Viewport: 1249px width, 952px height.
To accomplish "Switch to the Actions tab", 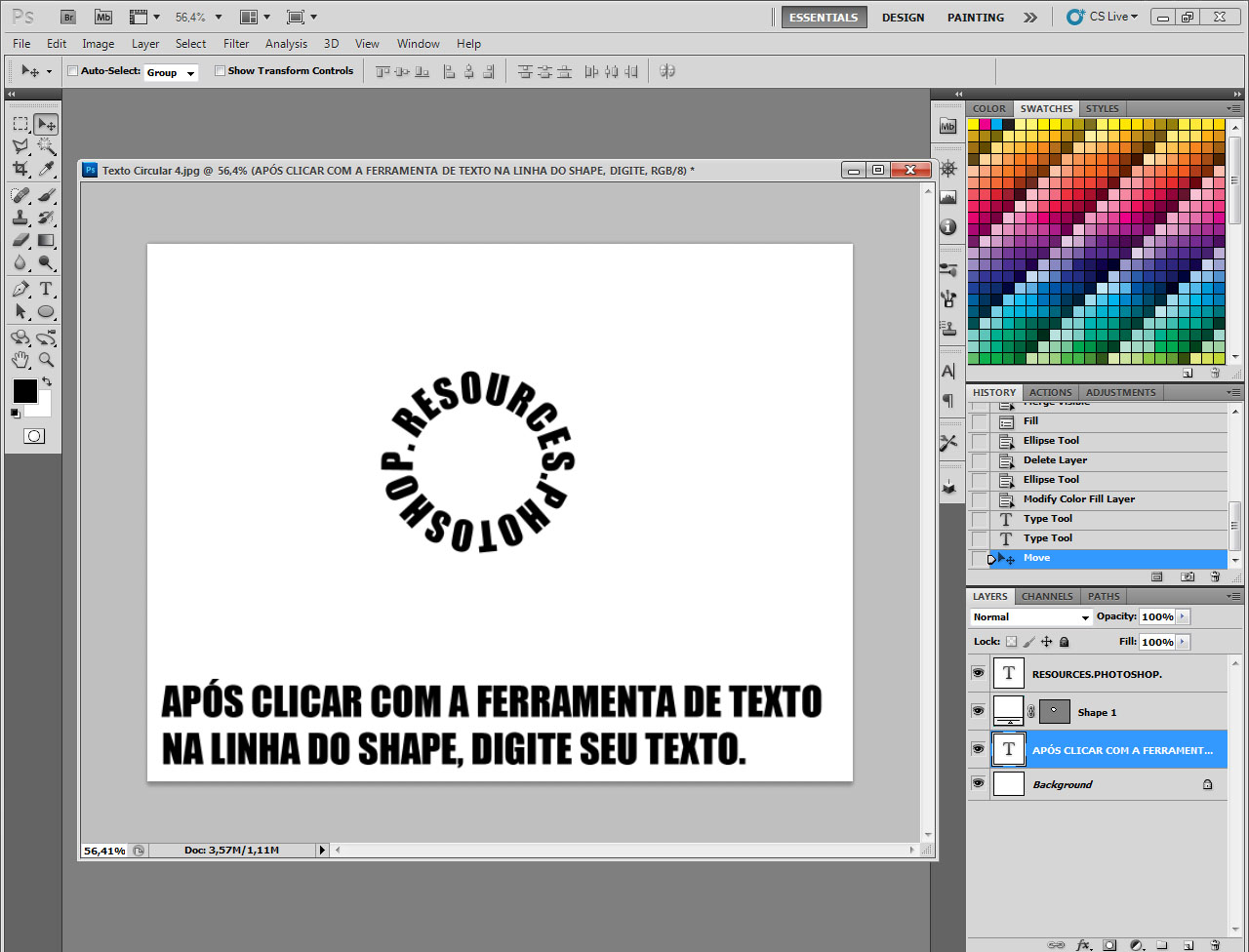I will (x=1050, y=392).
